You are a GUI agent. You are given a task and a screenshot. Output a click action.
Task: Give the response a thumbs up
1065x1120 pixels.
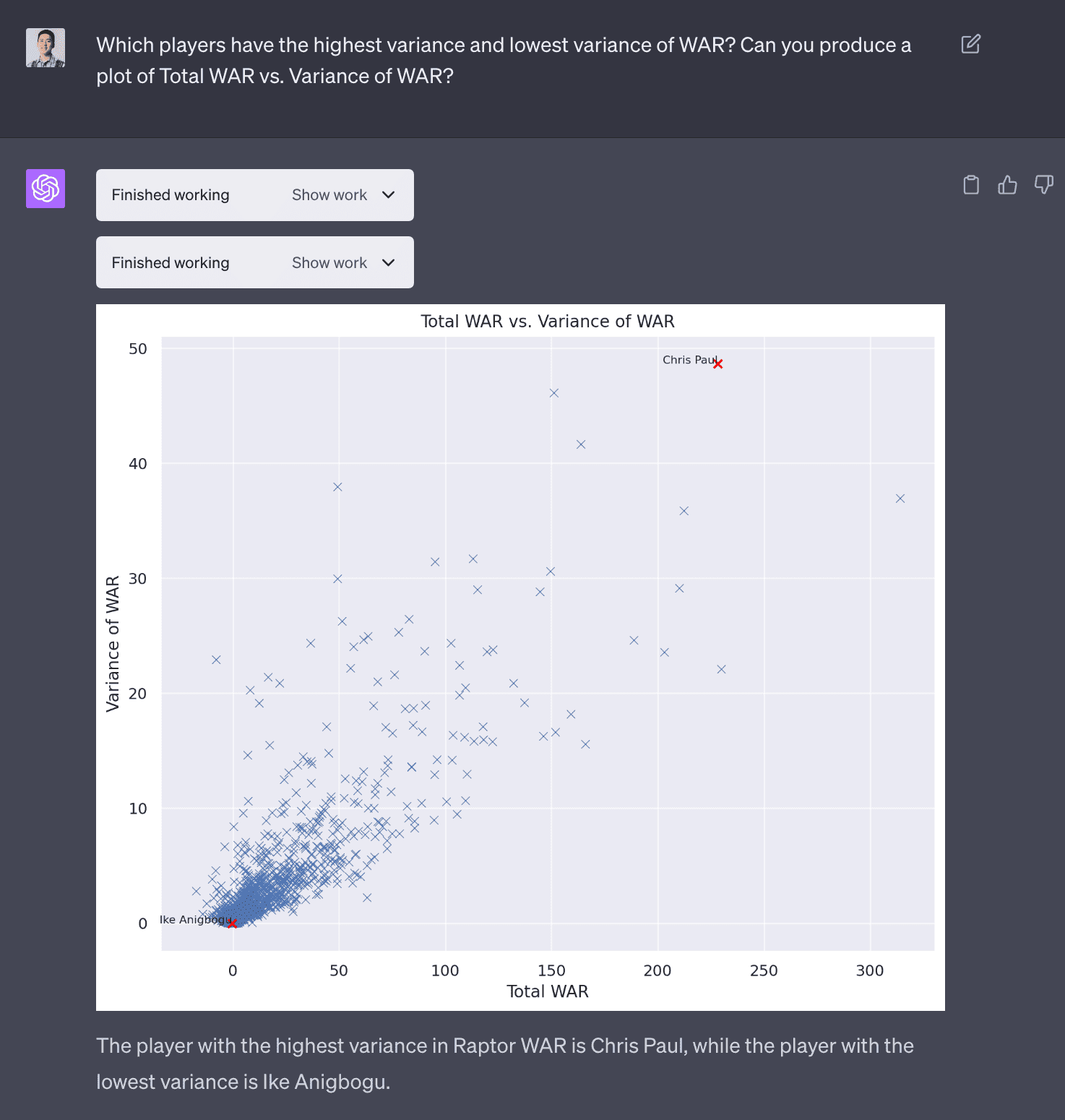click(x=1007, y=185)
